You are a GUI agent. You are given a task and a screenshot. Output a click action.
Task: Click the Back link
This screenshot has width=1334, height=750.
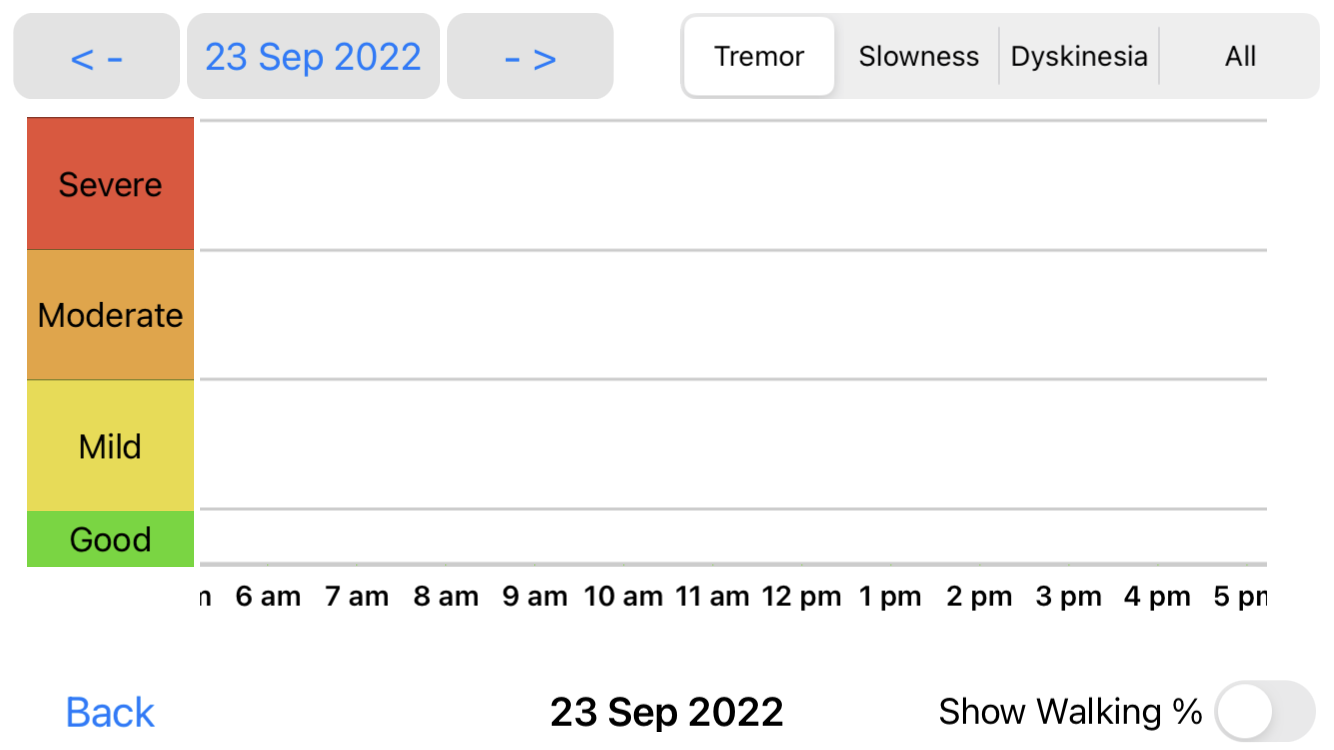[110, 711]
